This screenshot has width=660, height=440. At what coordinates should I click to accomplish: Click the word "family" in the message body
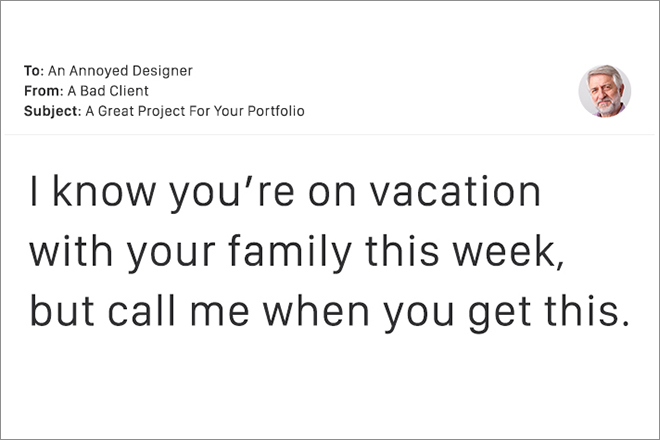pos(290,252)
